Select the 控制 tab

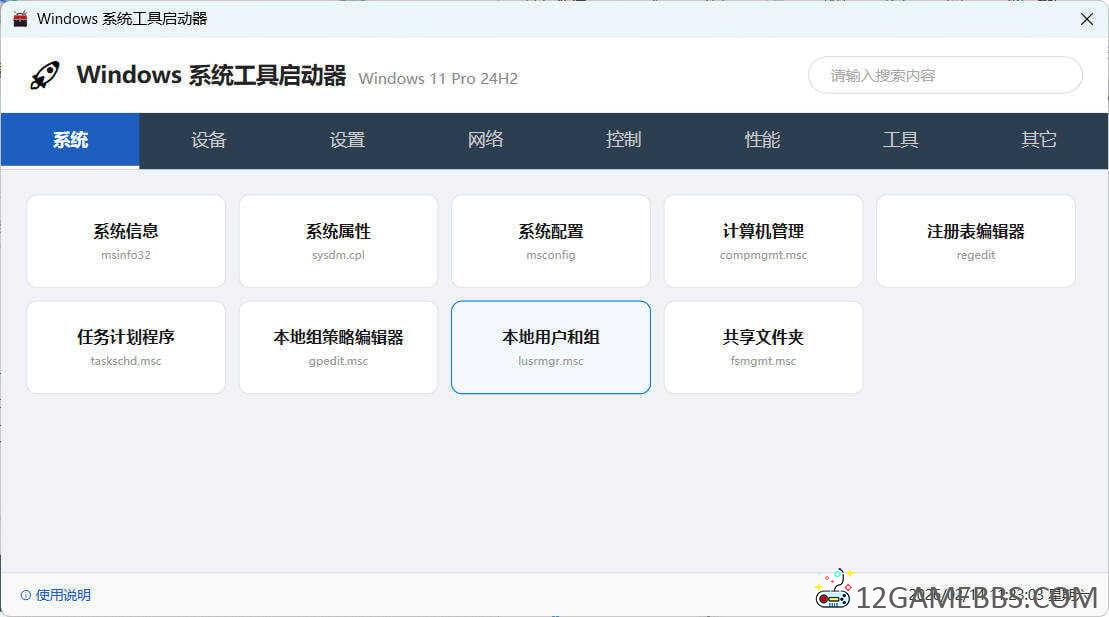pyautogui.click(x=623, y=140)
